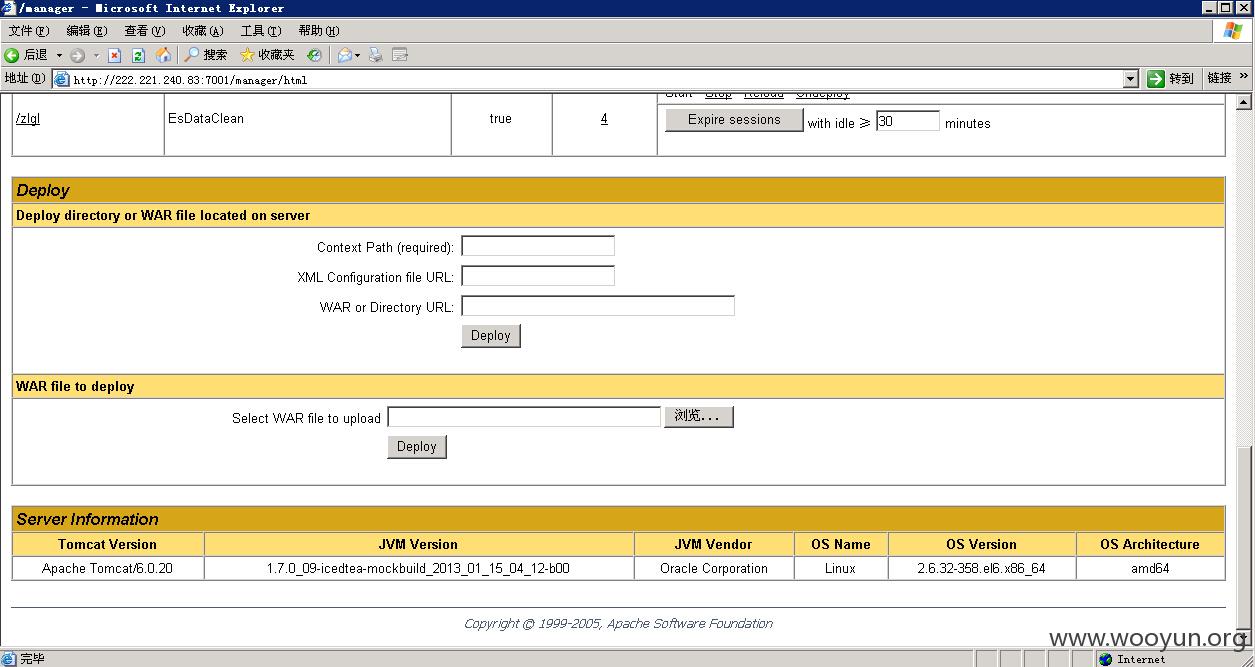Click the Forward arrow icon in toolbar
The image size is (1255, 667).
(x=77, y=55)
